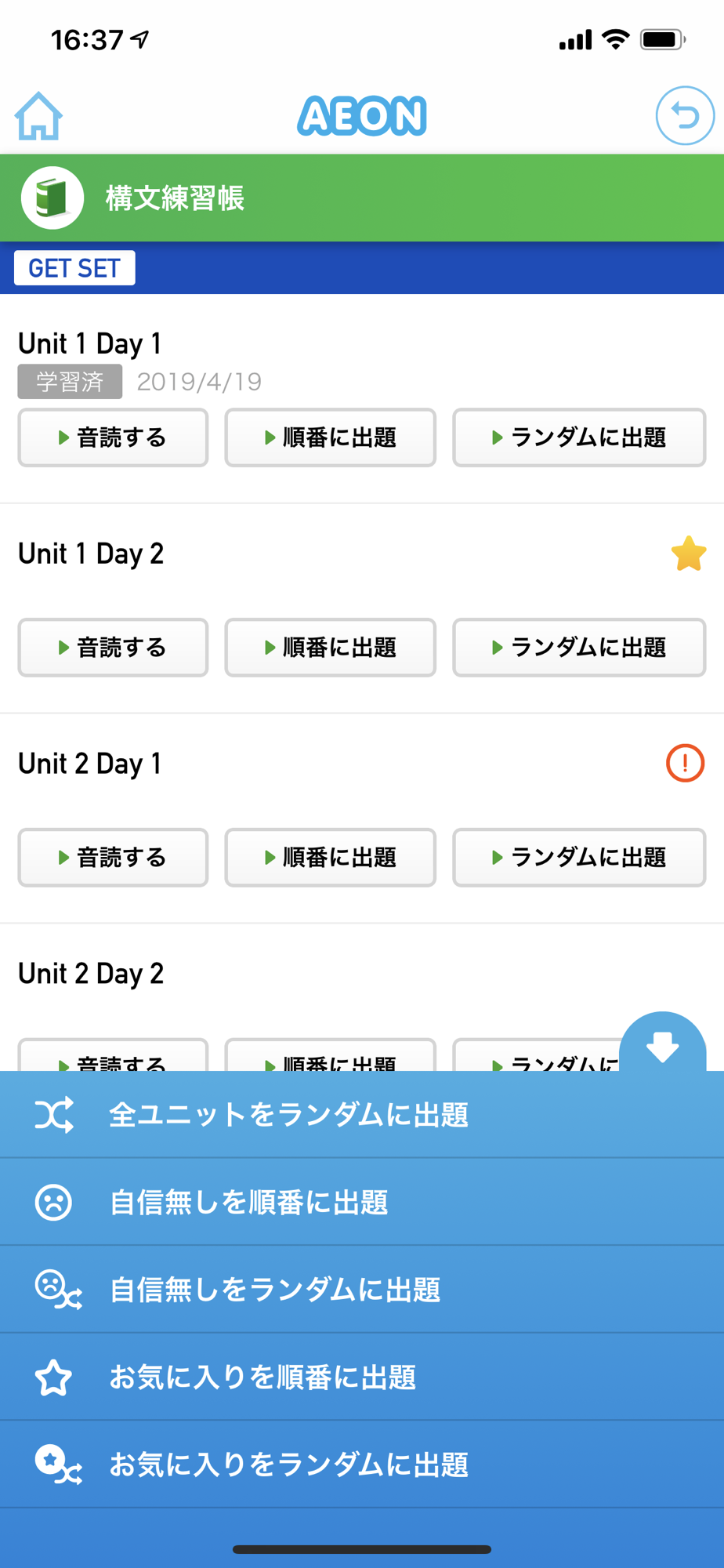This screenshot has width=724, height=1568.
Task: Select 自信無しを順番に出題 option
Action: [x=248, y=1202]
